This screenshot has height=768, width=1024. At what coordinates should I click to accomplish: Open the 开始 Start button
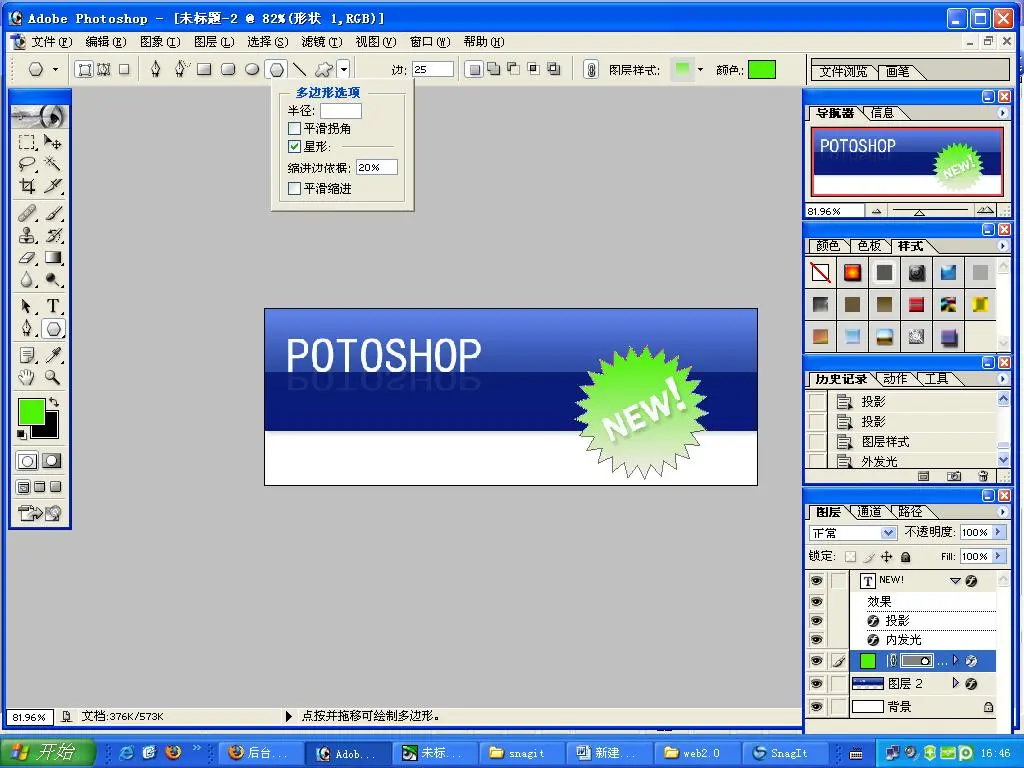click(48, 752)
